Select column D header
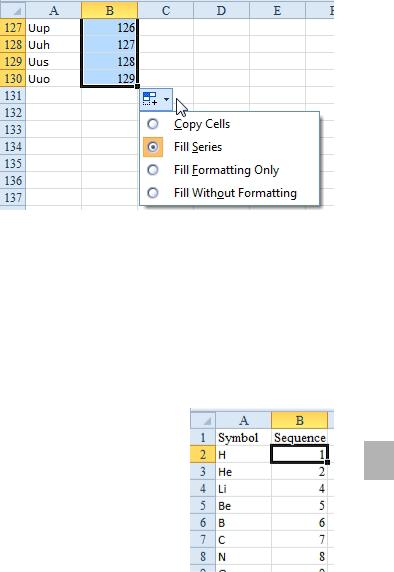 [x=221, y=10]
